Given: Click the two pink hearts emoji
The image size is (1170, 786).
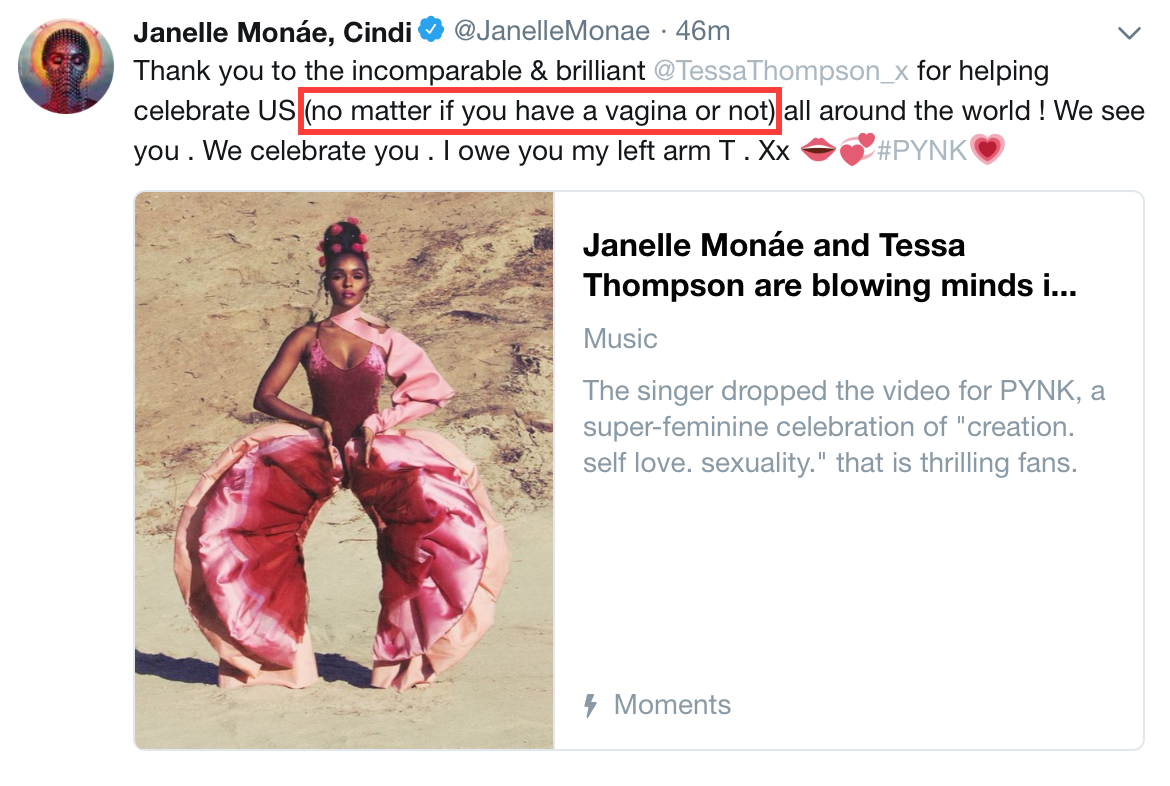Looking at the screenshot, I should click(x=855, y=152).
